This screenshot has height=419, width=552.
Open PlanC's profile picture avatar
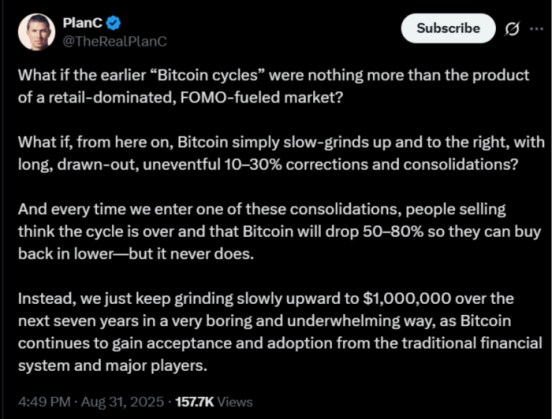[x=36, y=32]
